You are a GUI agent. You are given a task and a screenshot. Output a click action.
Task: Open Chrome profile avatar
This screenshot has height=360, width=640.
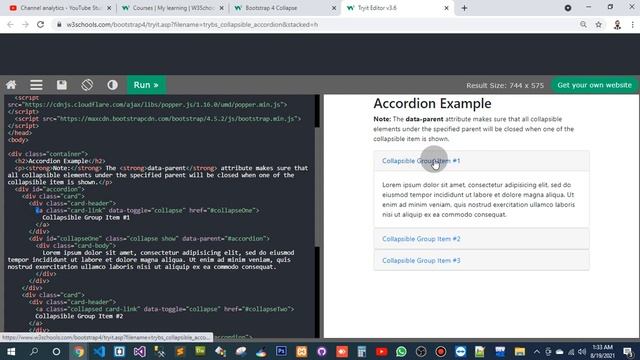[617, 25]
